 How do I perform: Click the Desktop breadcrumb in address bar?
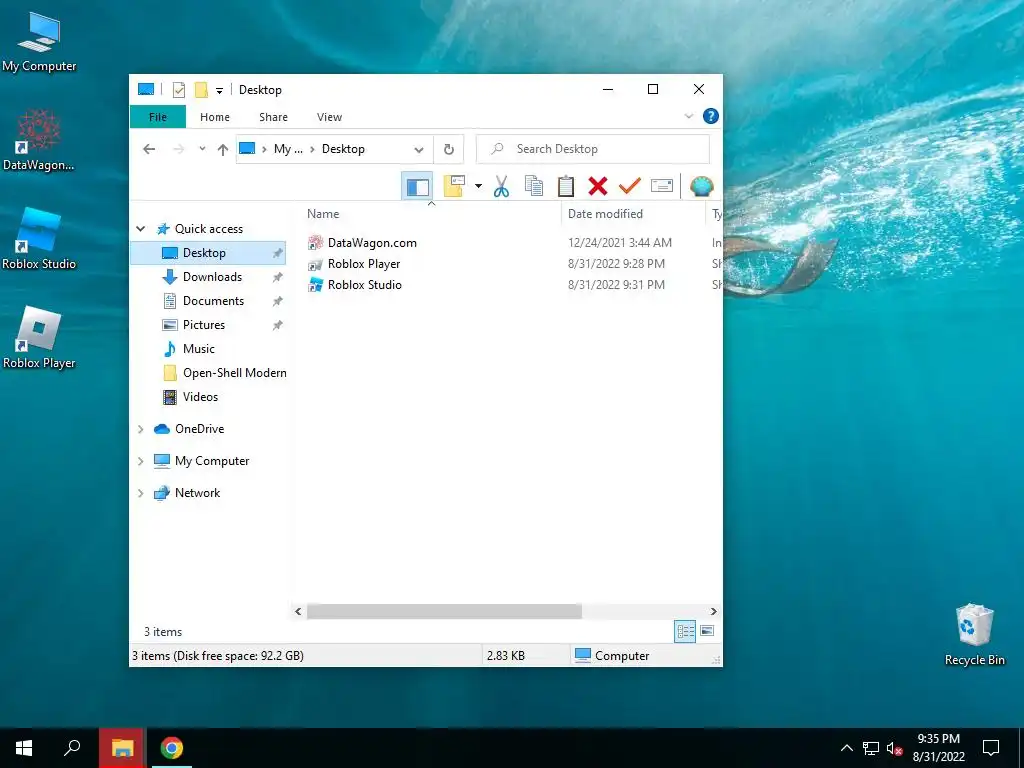pyautogui.click(x=343, y=149)
